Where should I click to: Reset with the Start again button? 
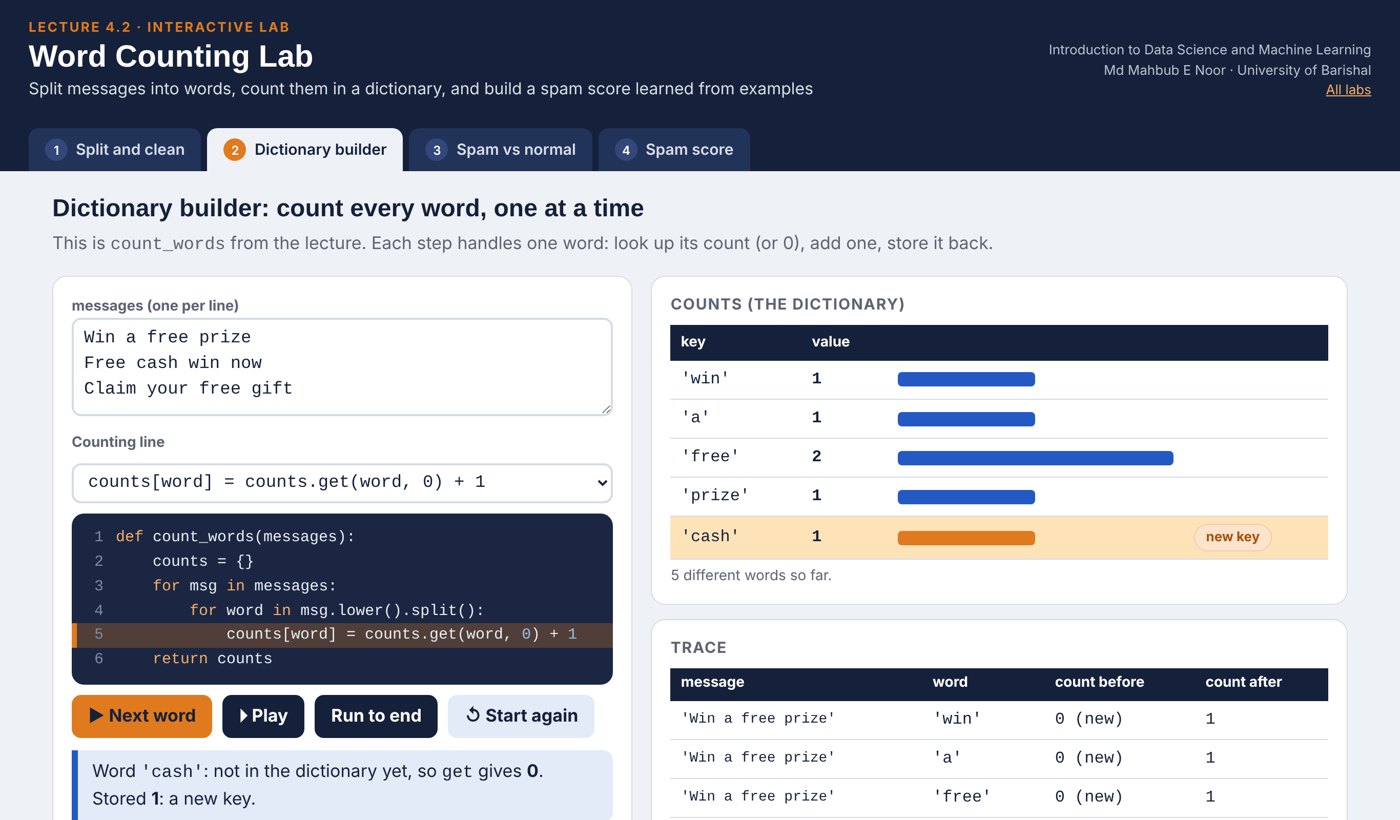coord(521,716)
